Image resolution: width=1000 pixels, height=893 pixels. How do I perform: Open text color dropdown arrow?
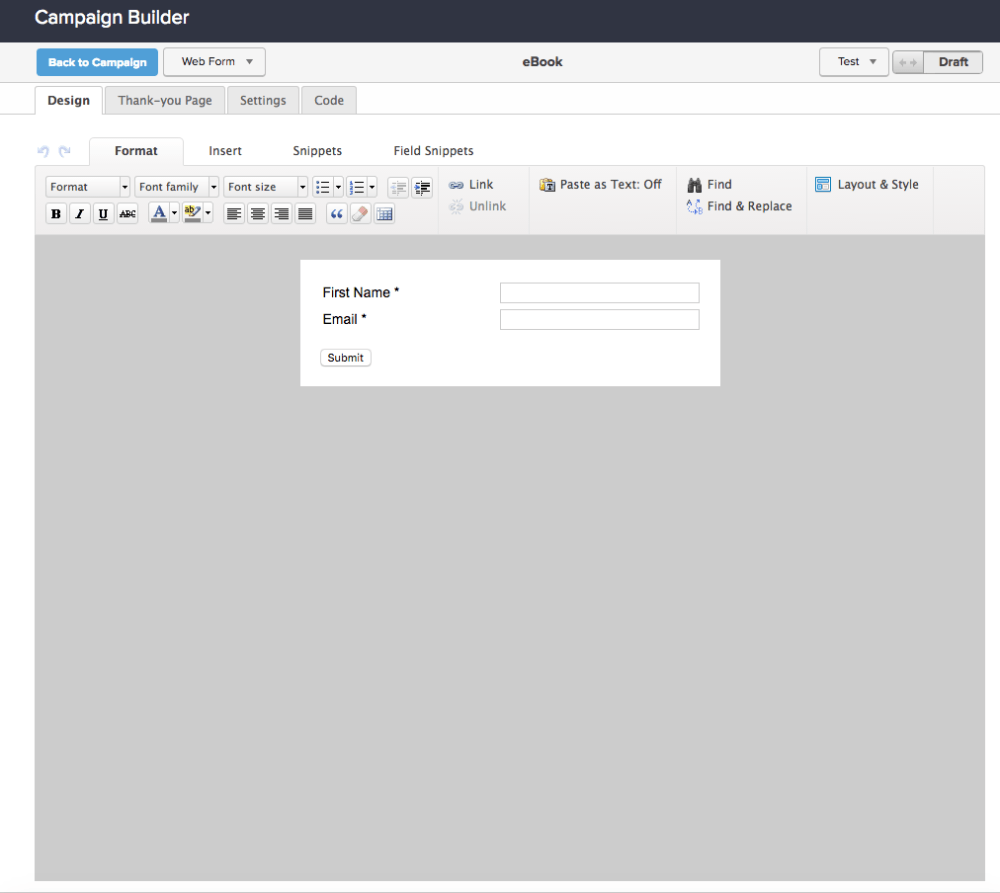coord(174,212)
